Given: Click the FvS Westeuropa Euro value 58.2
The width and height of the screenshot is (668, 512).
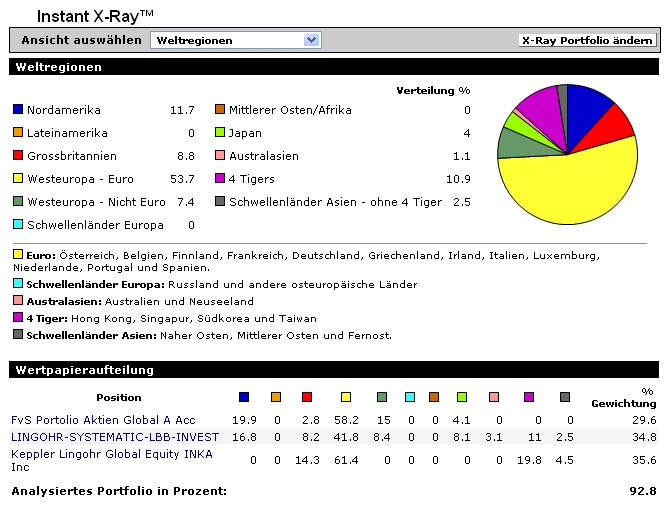Looking at the screenshot, I should pos(346,420).
